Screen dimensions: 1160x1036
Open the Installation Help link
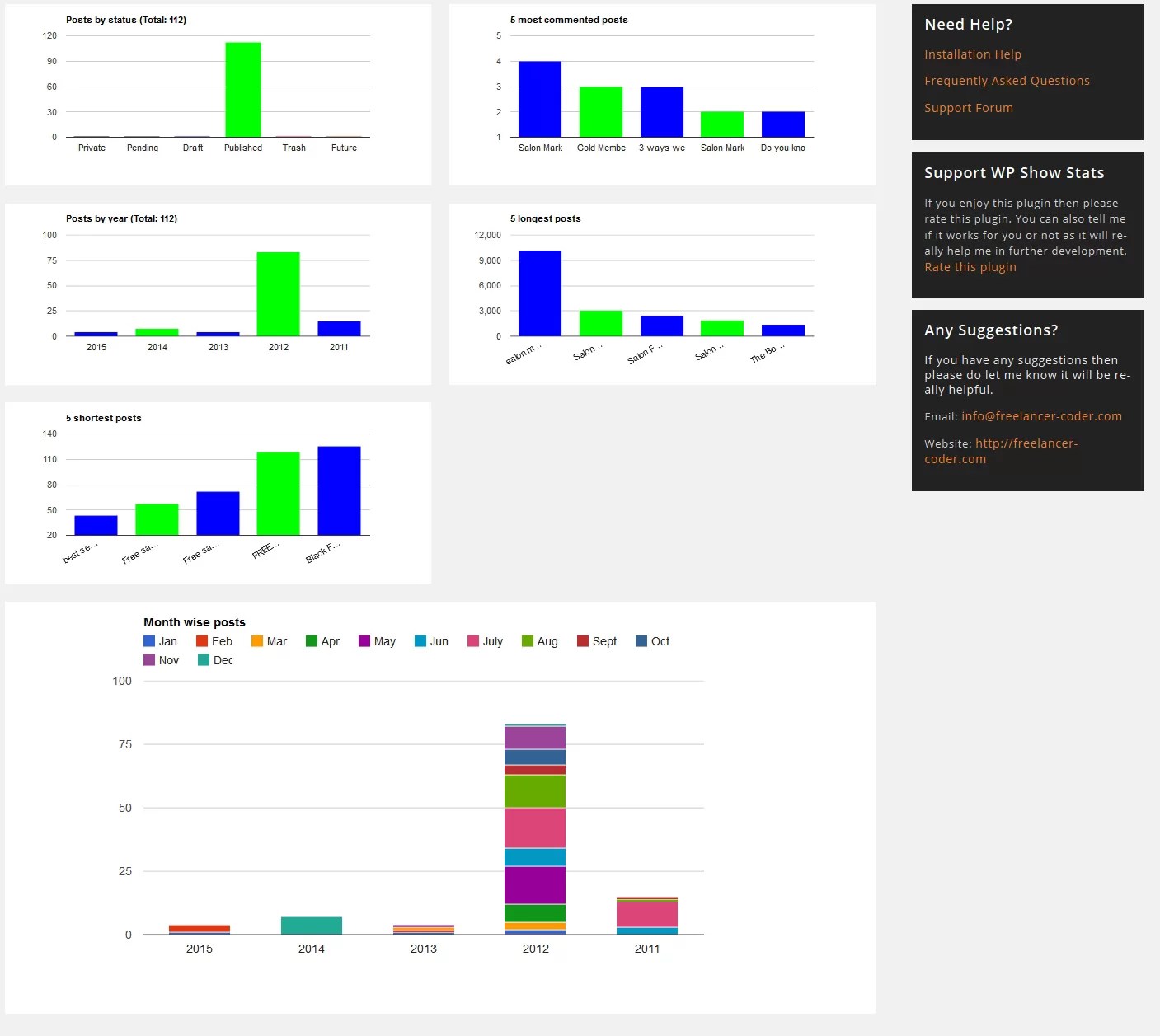click(973, 54)
